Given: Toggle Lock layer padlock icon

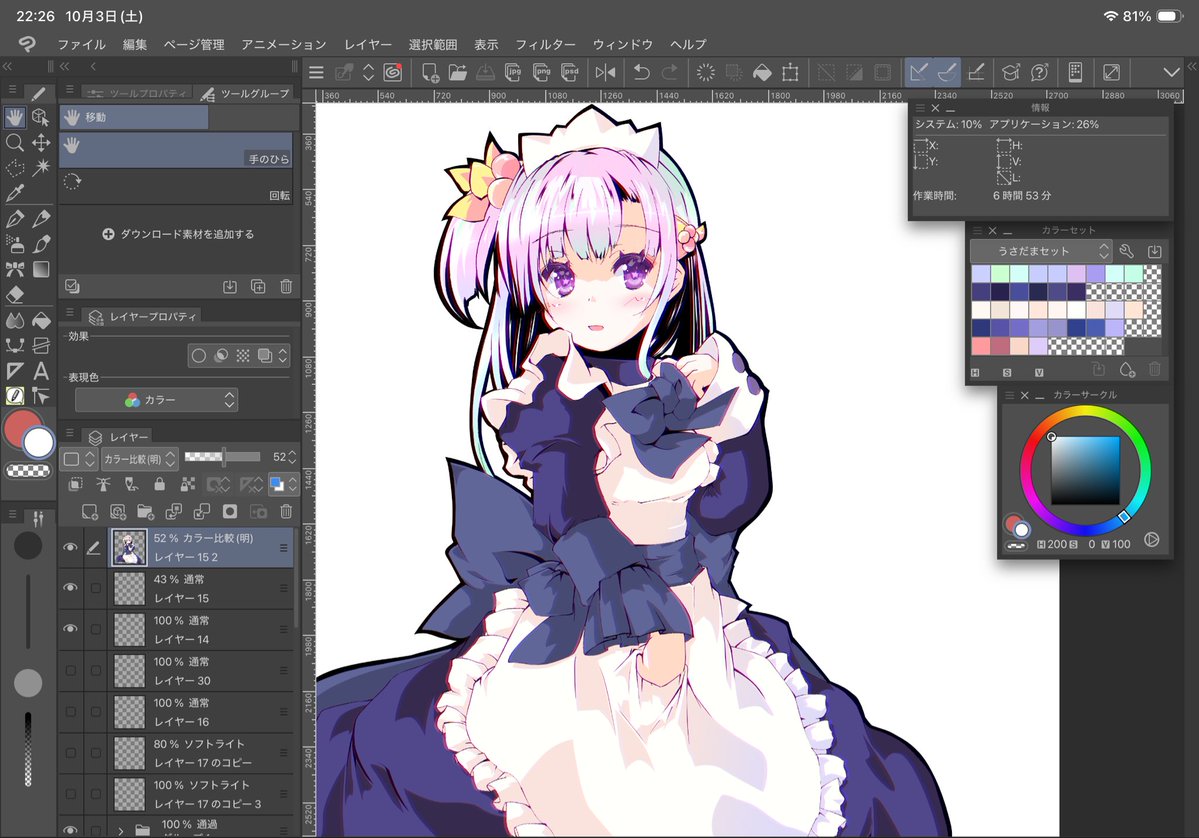Looking at the screenshot, I should point(159,484).
